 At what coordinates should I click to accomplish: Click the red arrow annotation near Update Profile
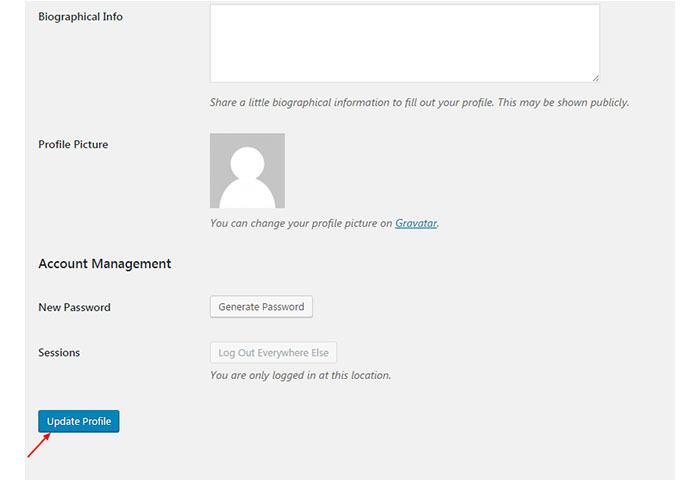pos(38,445)
